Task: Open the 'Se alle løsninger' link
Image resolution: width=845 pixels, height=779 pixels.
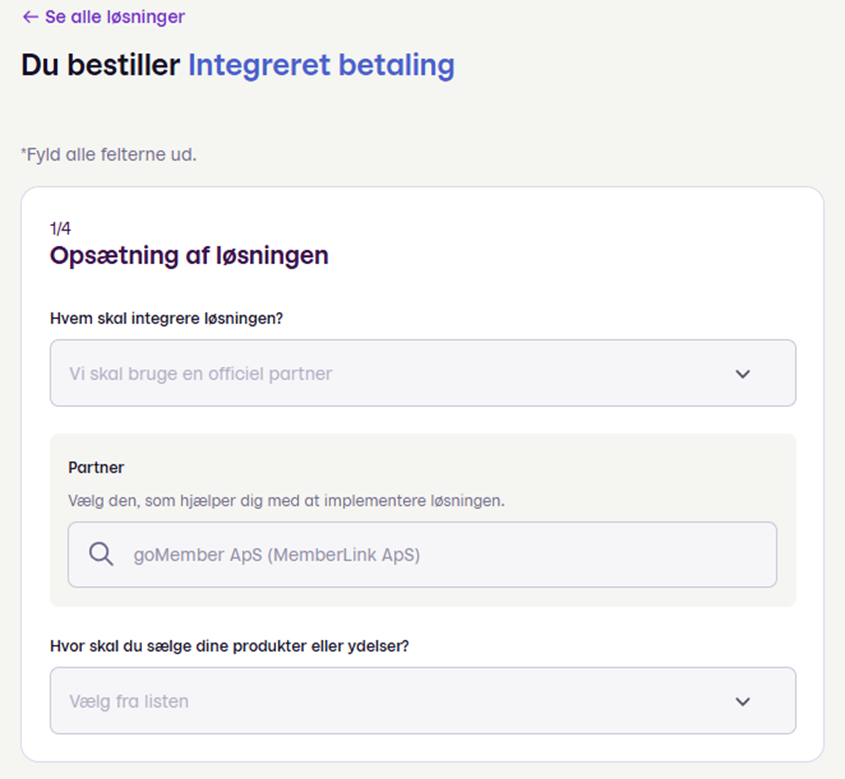Action: tap(104, 17)
